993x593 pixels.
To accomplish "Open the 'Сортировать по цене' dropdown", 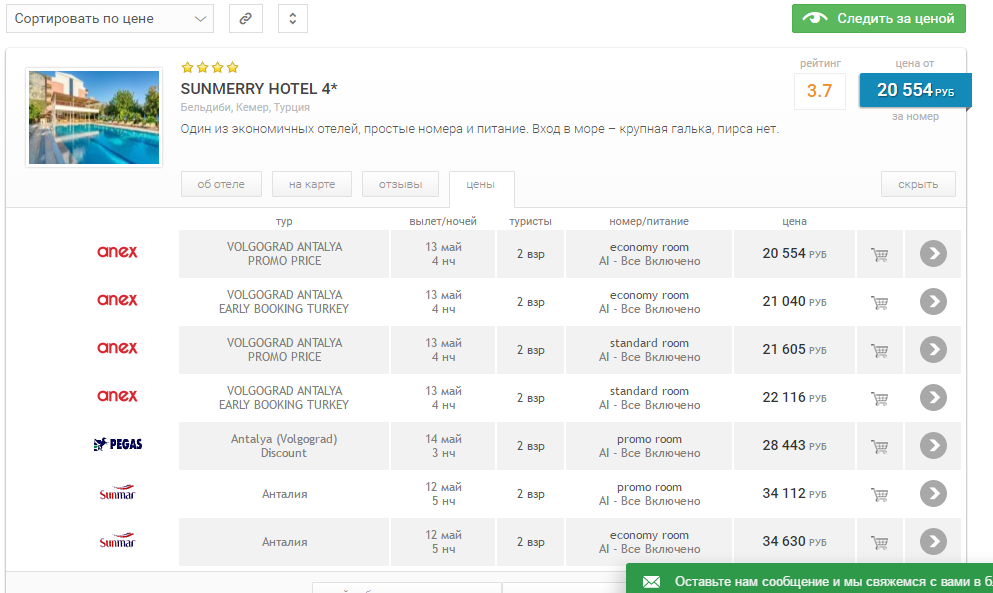I will [113, 19].
